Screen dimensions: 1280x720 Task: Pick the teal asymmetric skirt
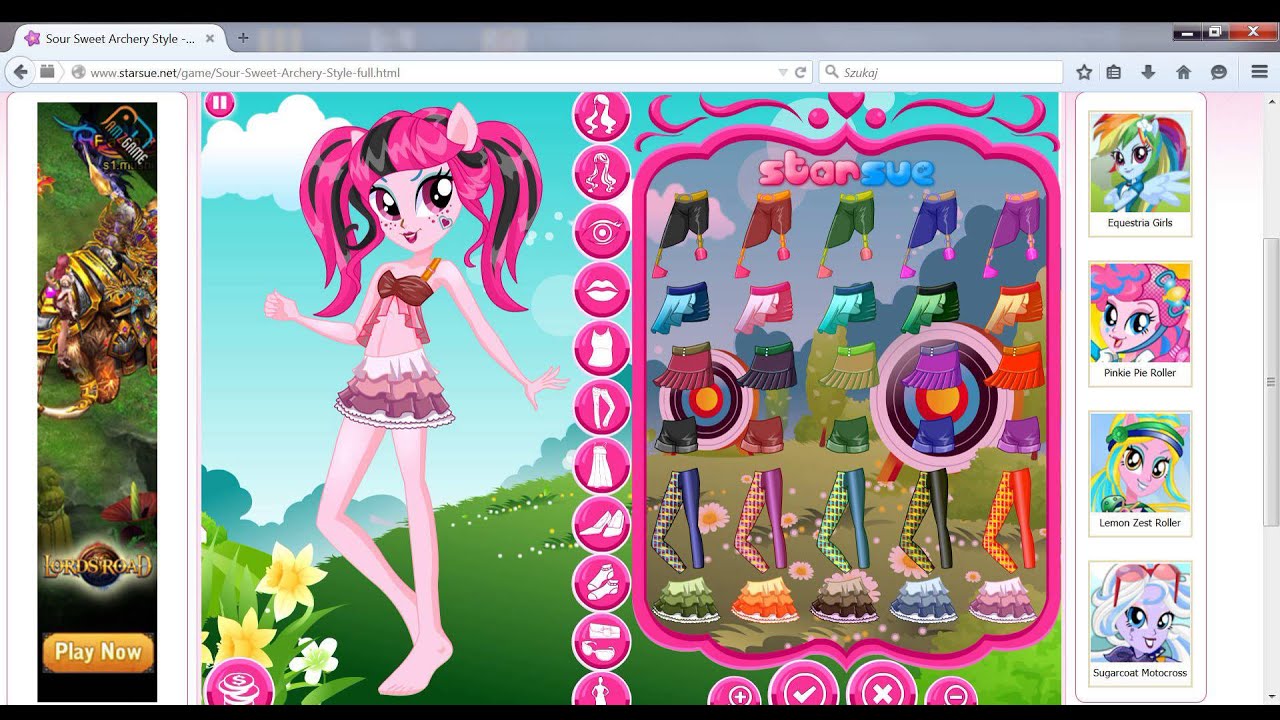[846, 307]
